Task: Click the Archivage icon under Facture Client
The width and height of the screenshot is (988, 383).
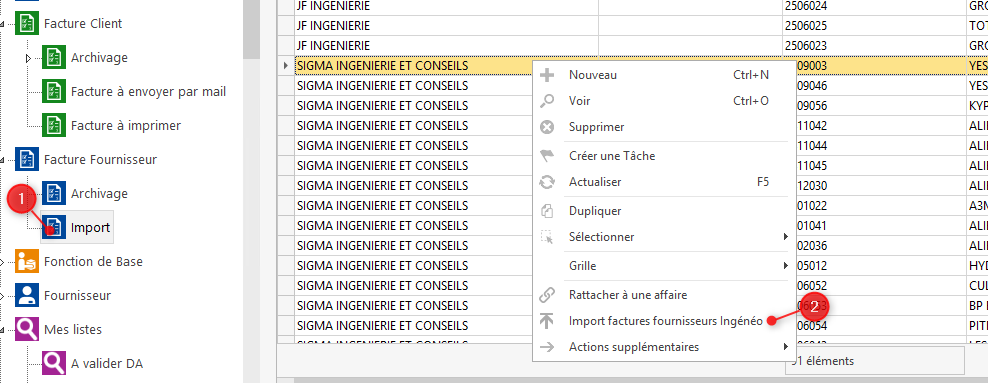Action: (x=54, y=58)
